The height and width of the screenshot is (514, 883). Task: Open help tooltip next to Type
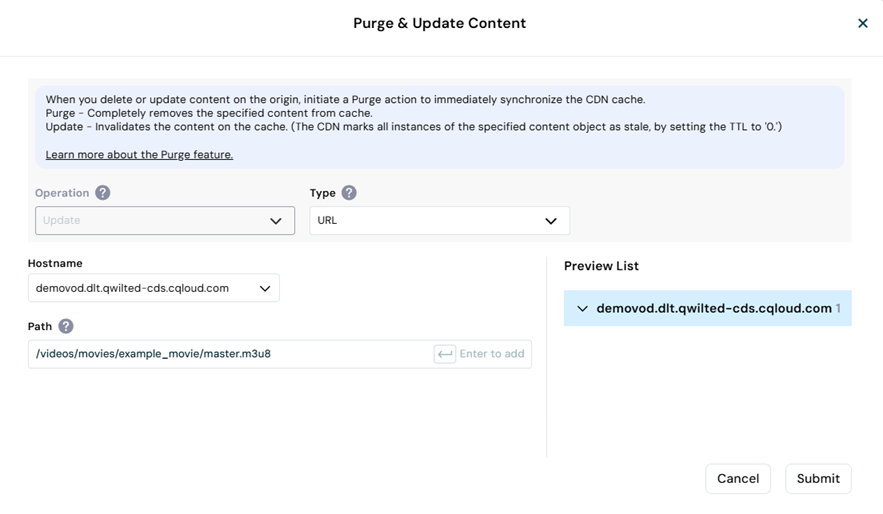click(349, 193)
